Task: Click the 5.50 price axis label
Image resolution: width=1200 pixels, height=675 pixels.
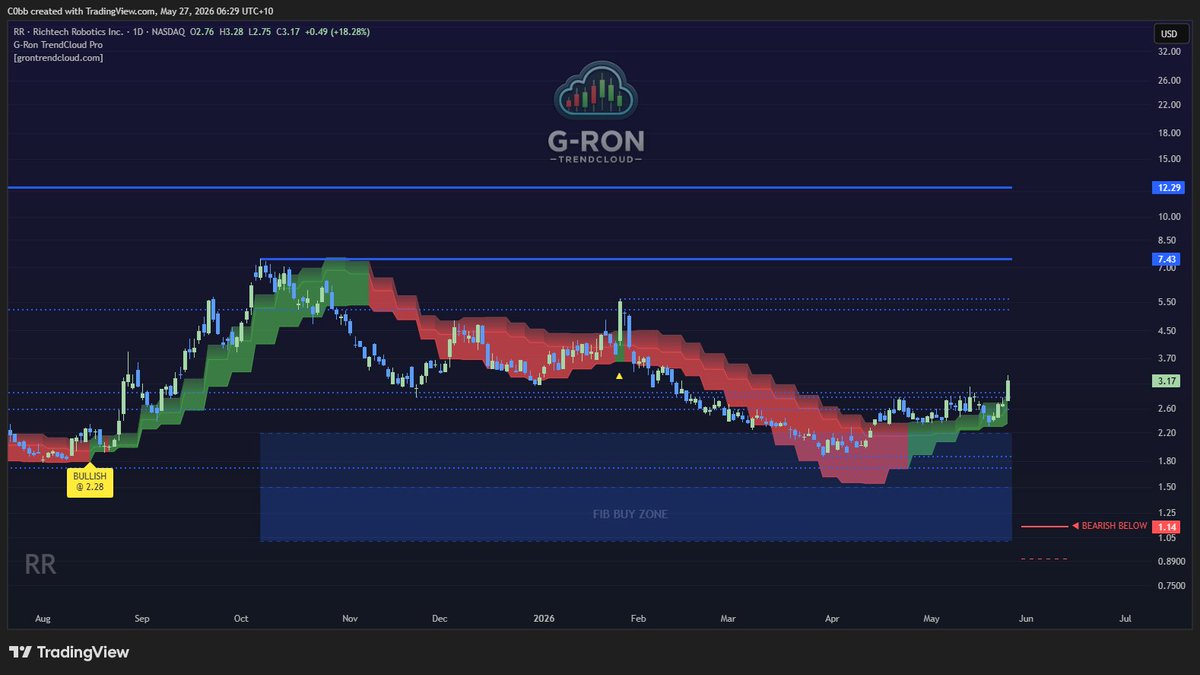Action: click(x=1169, y=301)
